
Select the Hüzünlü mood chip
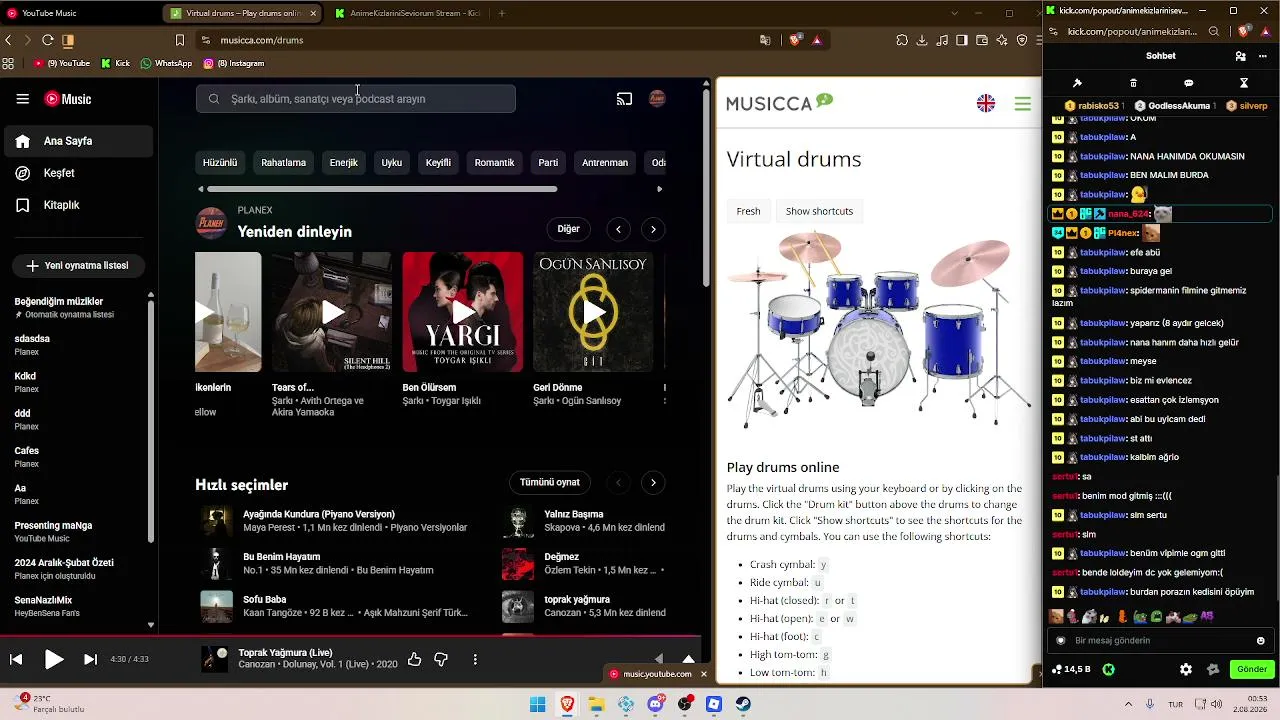220,163
